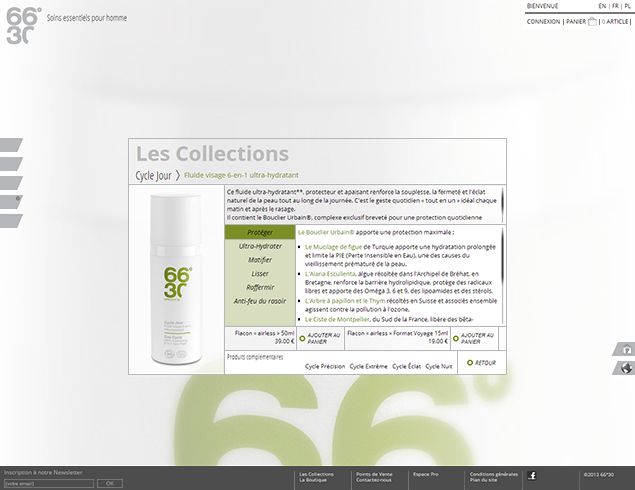Open the CONNEXION login link
Screen dimensions: 635x490
coord(543,21)
